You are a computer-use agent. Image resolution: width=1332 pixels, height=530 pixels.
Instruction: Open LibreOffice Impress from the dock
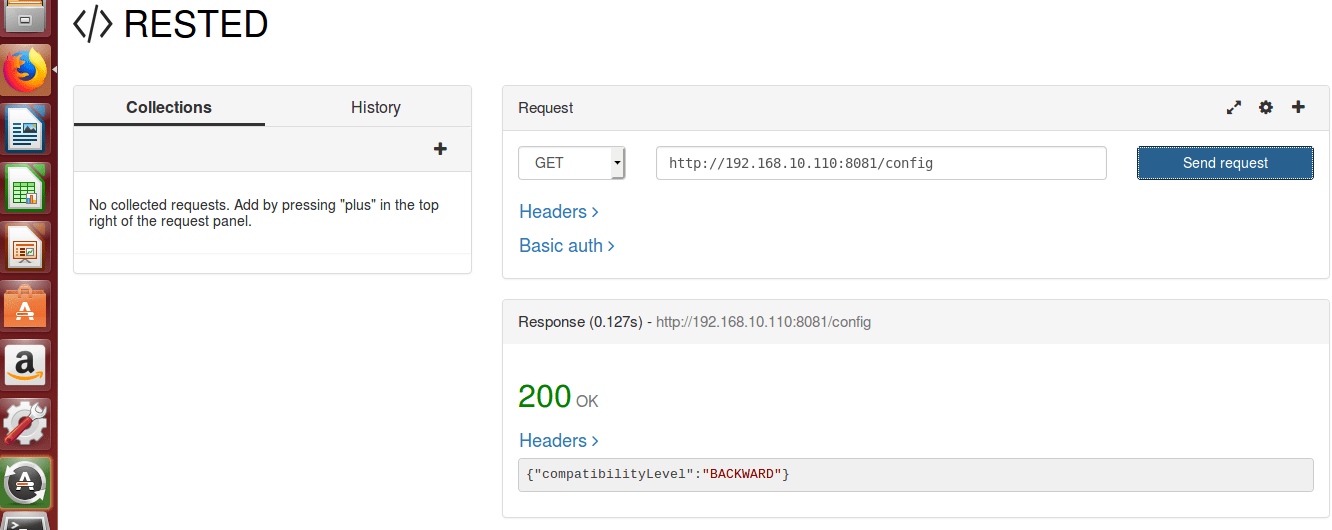[27, 246]
